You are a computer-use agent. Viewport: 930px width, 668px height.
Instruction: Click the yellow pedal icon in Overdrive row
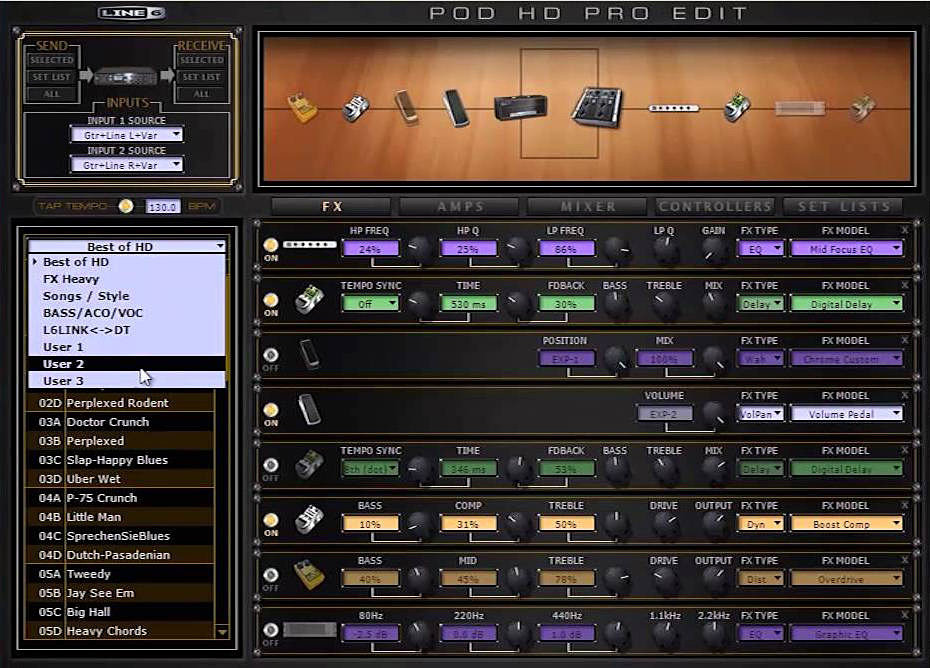coord(309,574)
